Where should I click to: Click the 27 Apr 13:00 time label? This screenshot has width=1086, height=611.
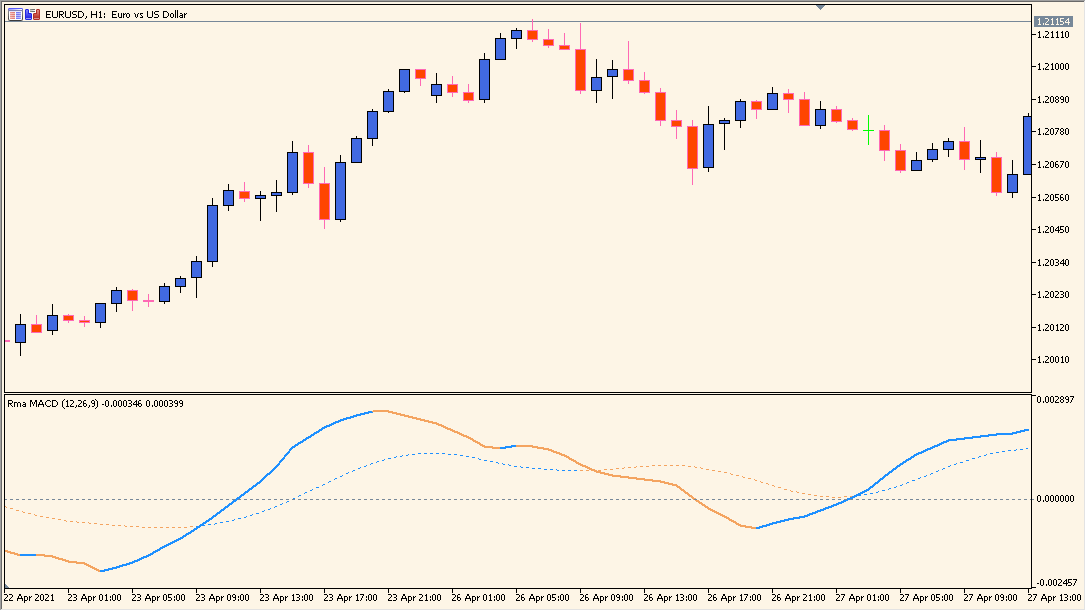1054,597
